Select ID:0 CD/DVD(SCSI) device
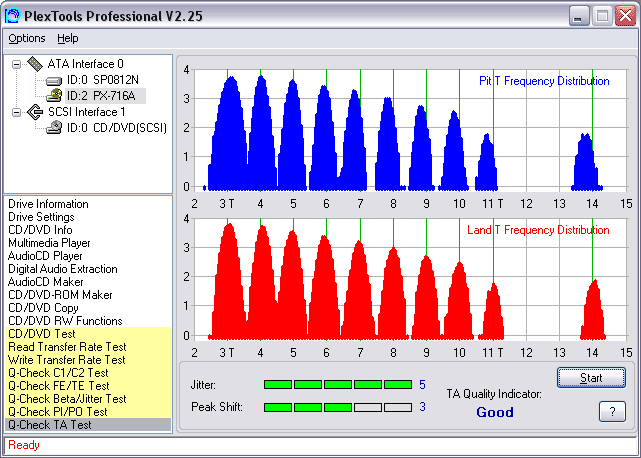 click(x=117, y=128)
